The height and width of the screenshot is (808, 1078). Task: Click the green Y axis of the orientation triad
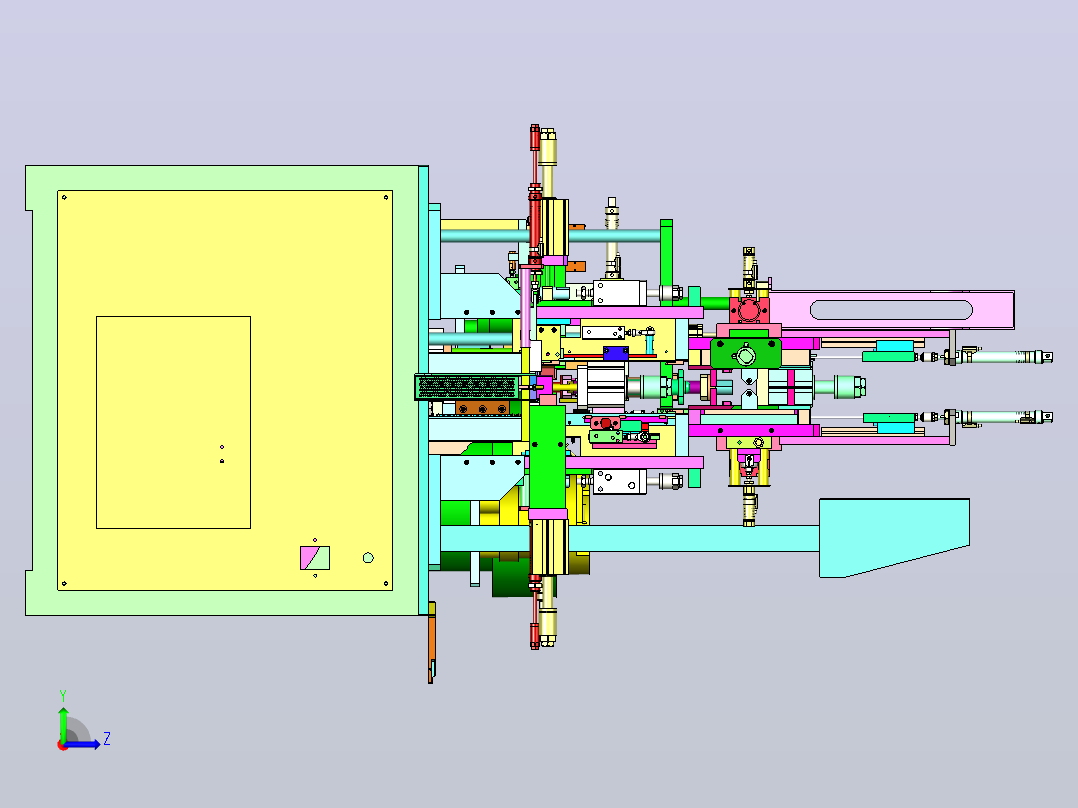coord(63,723)
